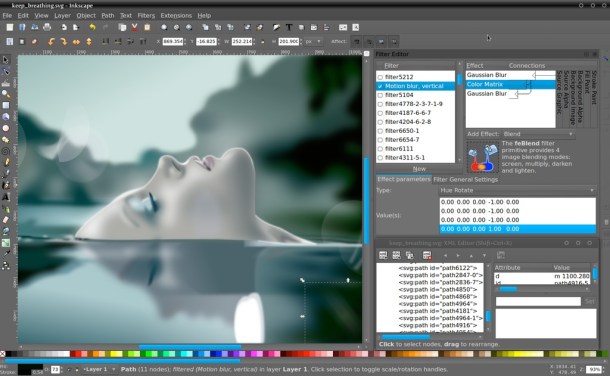The image size is (610, 376).
Task: Select svg:path id="path4181" node
Action: point(437,311)
